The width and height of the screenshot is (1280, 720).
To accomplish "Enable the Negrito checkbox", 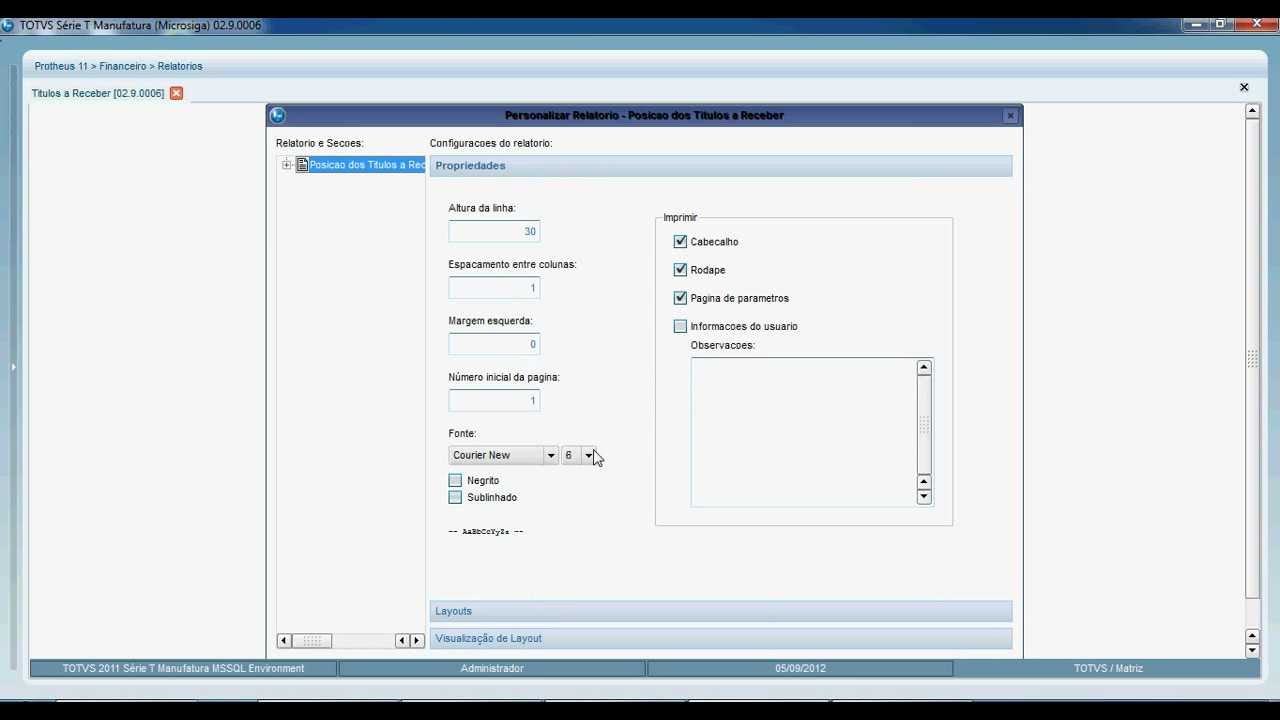I will [x=456, y=481].
